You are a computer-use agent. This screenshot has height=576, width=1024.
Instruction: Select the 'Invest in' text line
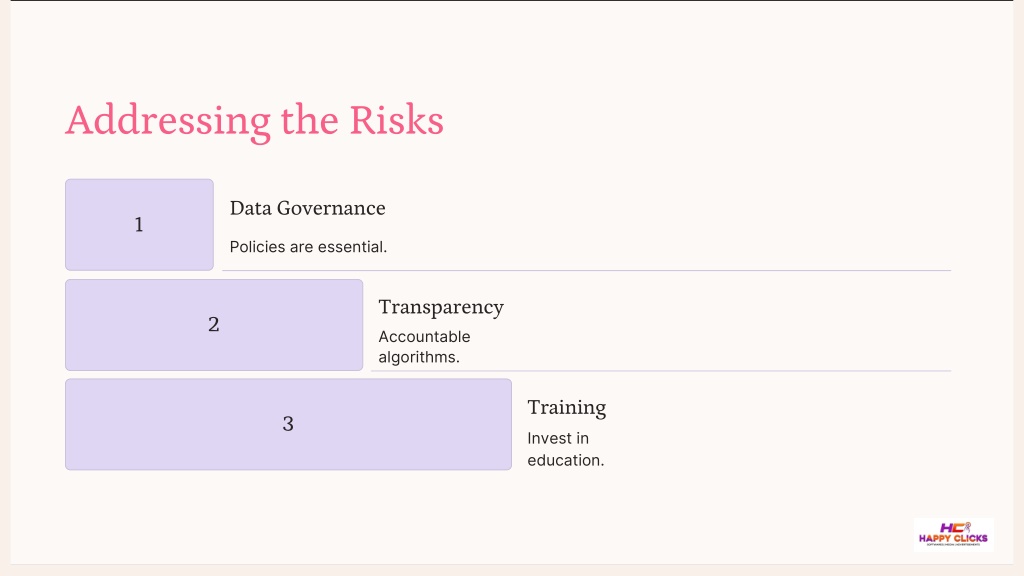(x=558, y=438)
